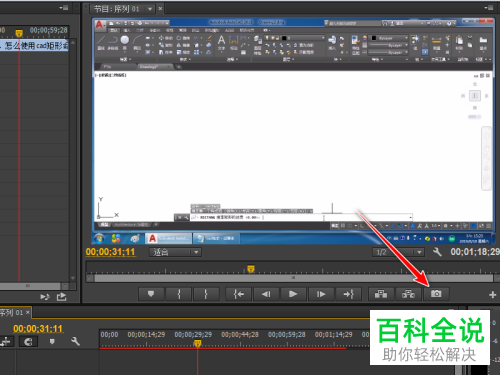Open the zoom level dropdown showing 适合
This screenshot has width=500, height=375.
click(x=175, y=252)
